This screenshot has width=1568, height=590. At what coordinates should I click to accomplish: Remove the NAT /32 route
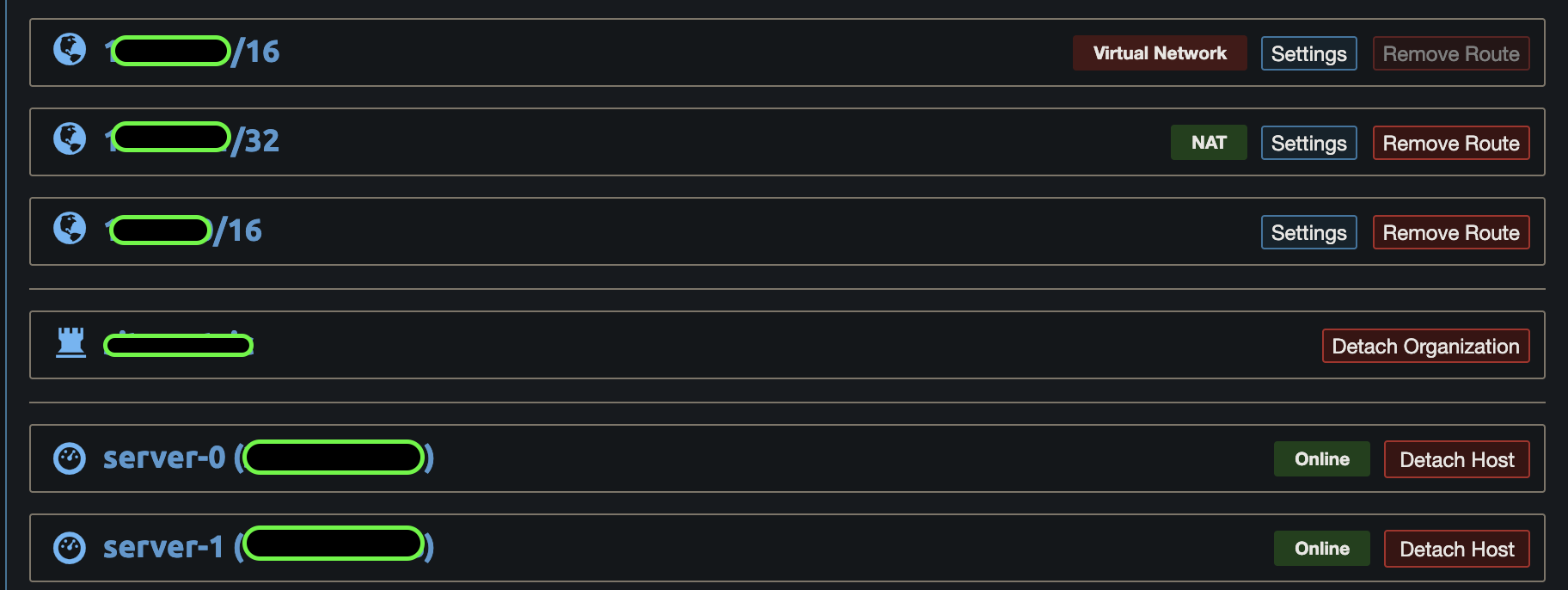click(1450, 143)
